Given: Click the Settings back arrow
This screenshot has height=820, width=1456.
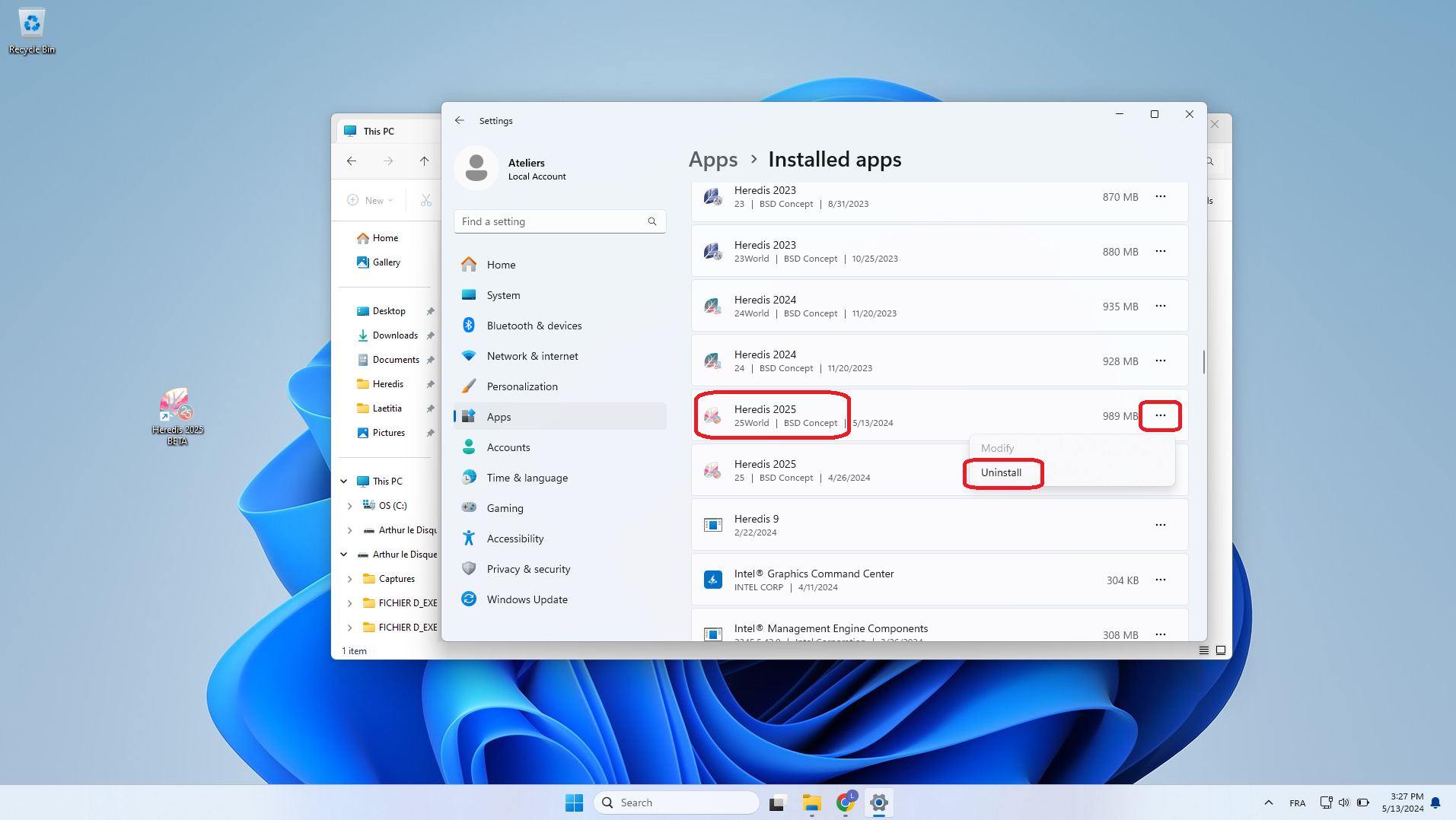Looking at the screenshot, I should [x=460, y=120].
